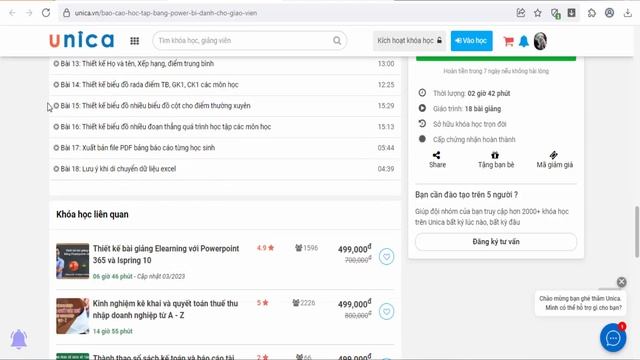This screenshot has height=360, width=640.
Task: Click Mã giảm giá coupon icon
Action: click(x=553, y=155)
